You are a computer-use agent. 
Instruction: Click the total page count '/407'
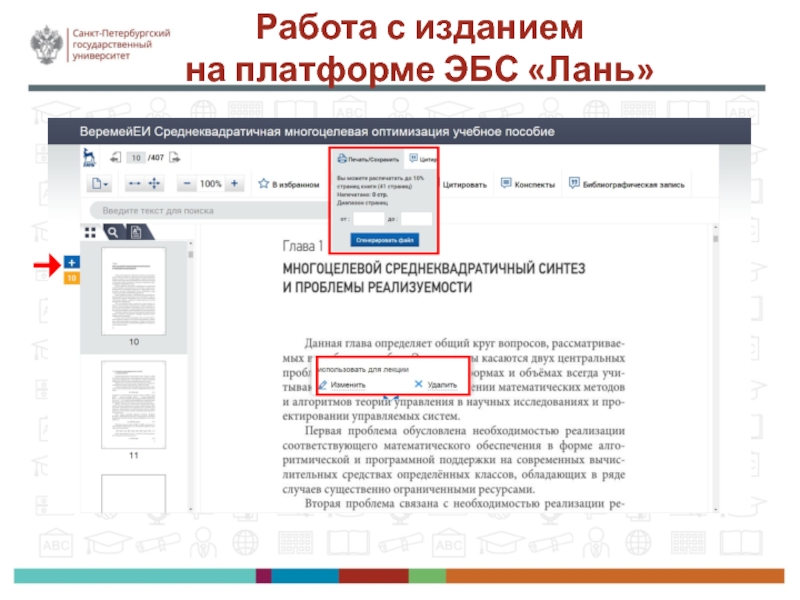[x=156, y=158]
